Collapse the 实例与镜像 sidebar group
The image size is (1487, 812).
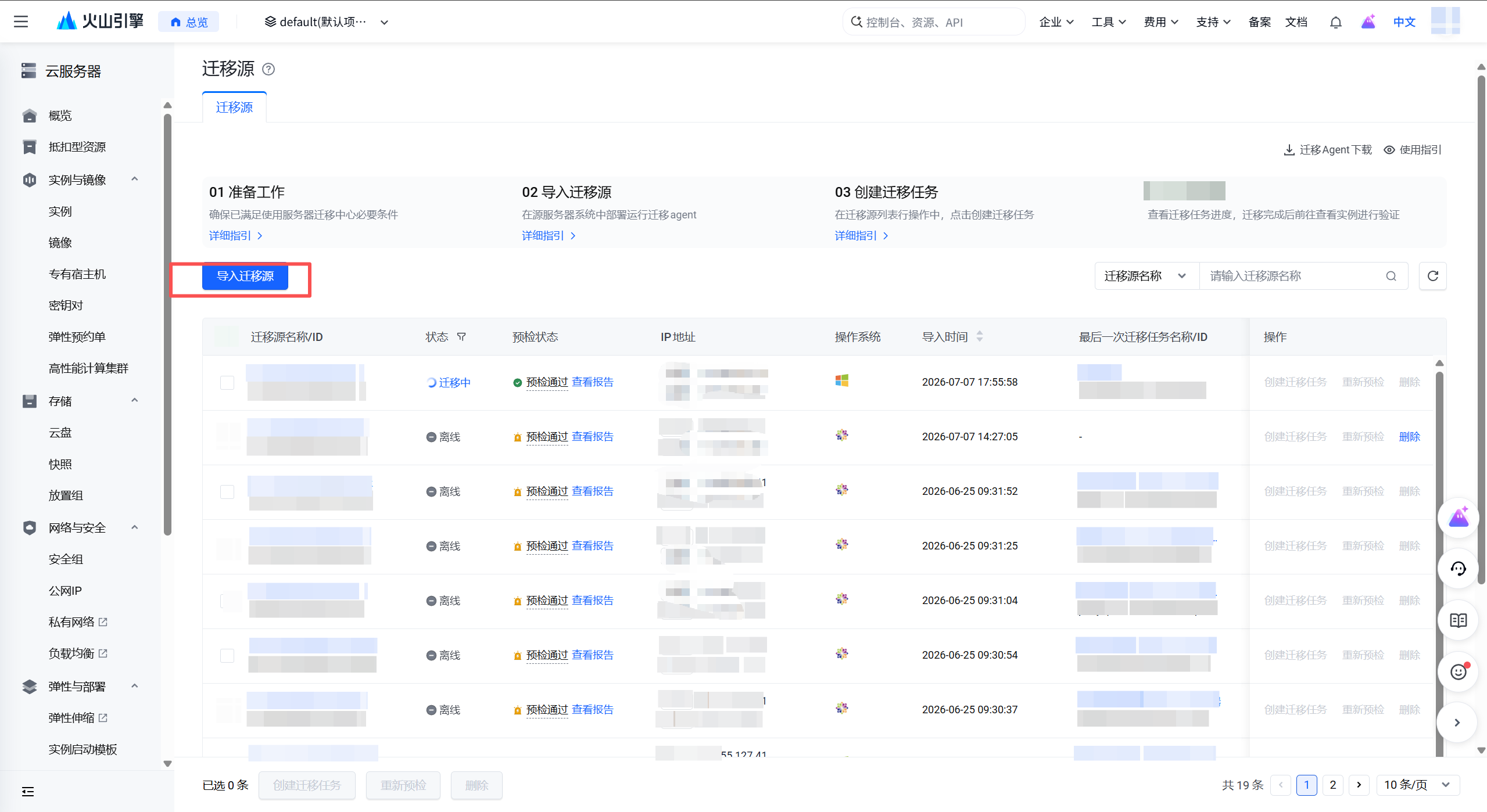(135, 179)
